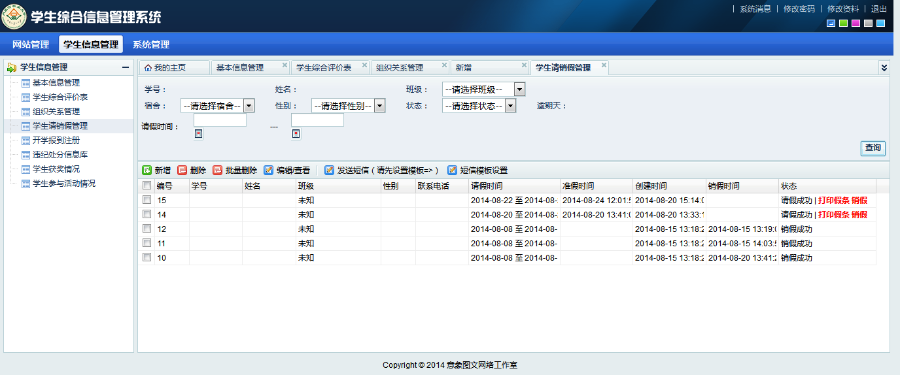Switch to the 我的主页 tab
900x375 pixels.
tap(174, 68)
